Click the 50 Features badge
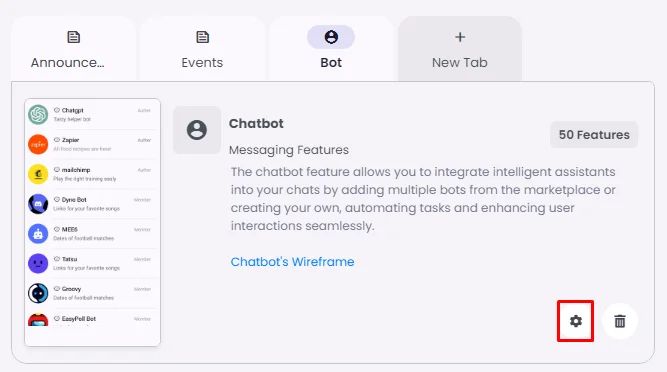 coord(594,135)
